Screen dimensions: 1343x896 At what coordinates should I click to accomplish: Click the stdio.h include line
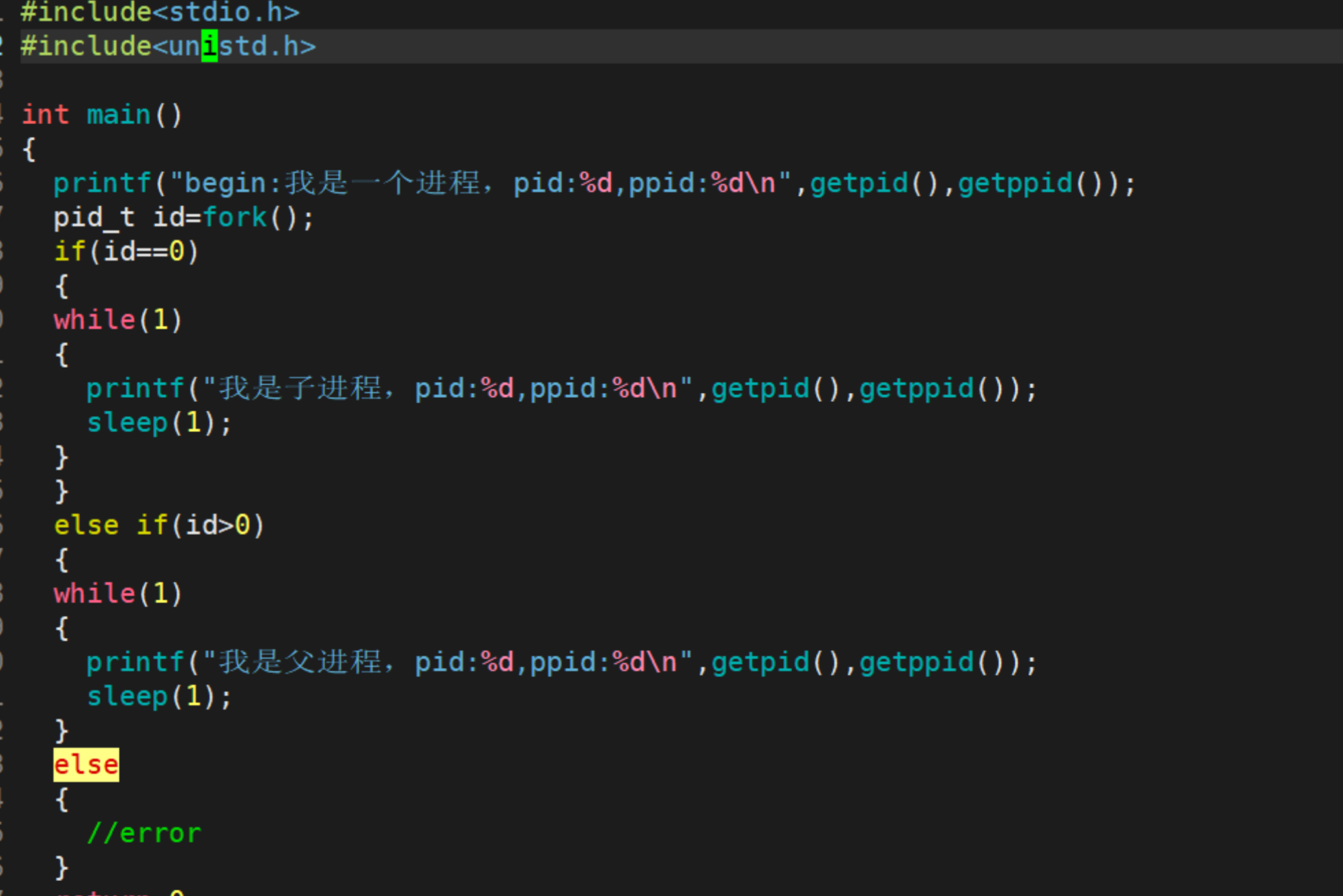tap(160, 12)
